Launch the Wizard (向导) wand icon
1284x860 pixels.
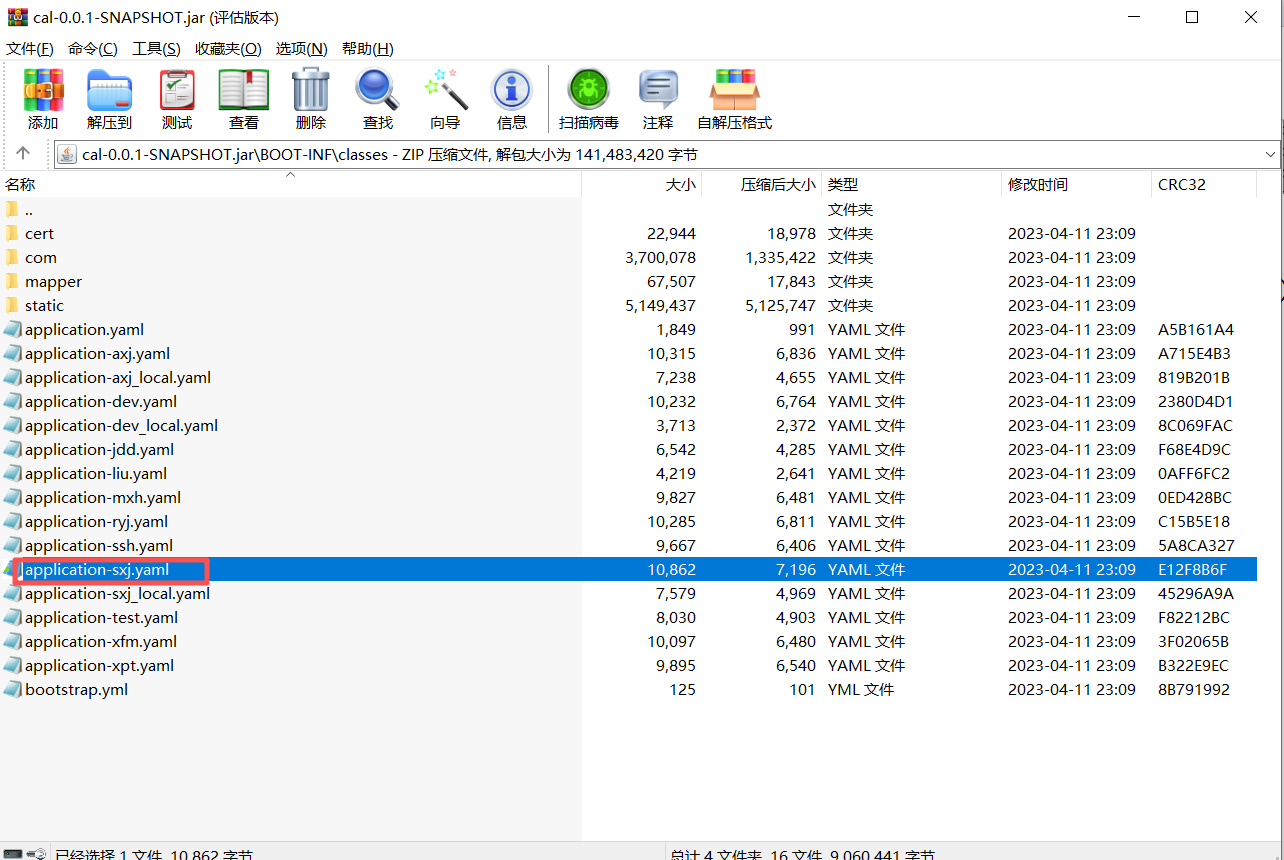pos(445,90)
